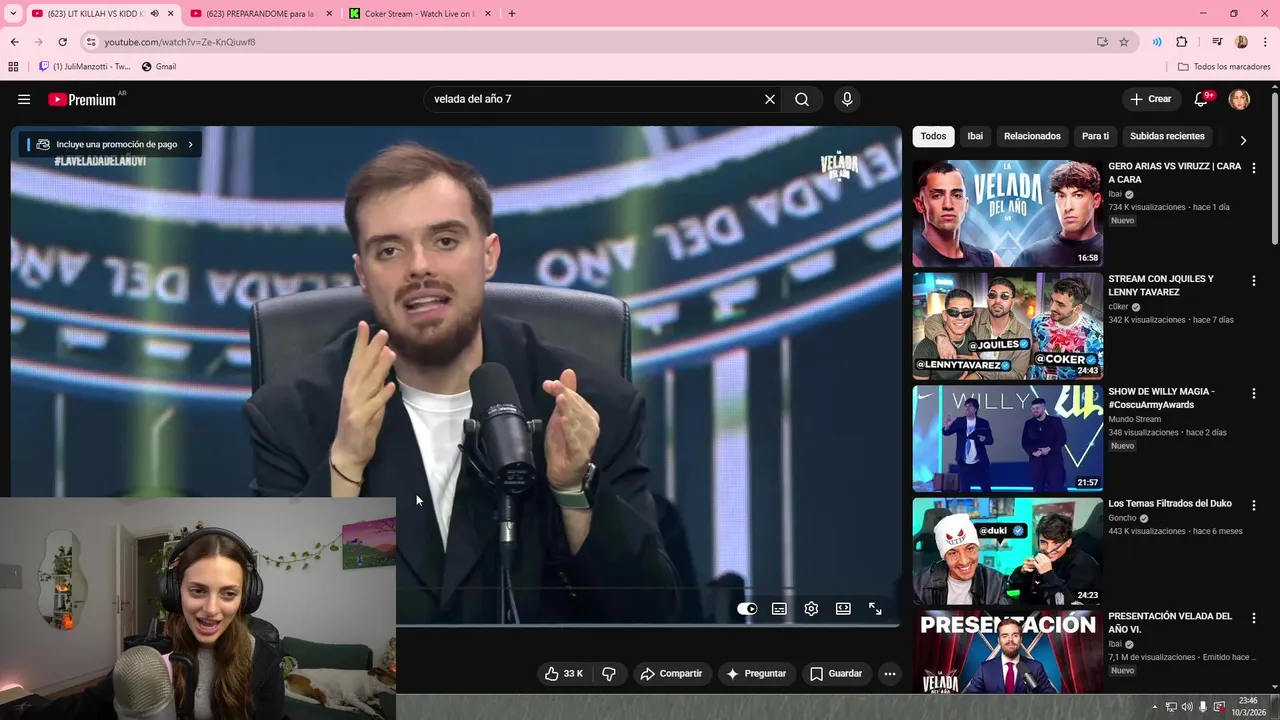Switch to Coker Stream Kick tab
Viewport: 1280px width, 720px height.
click(x=419, y=14)
